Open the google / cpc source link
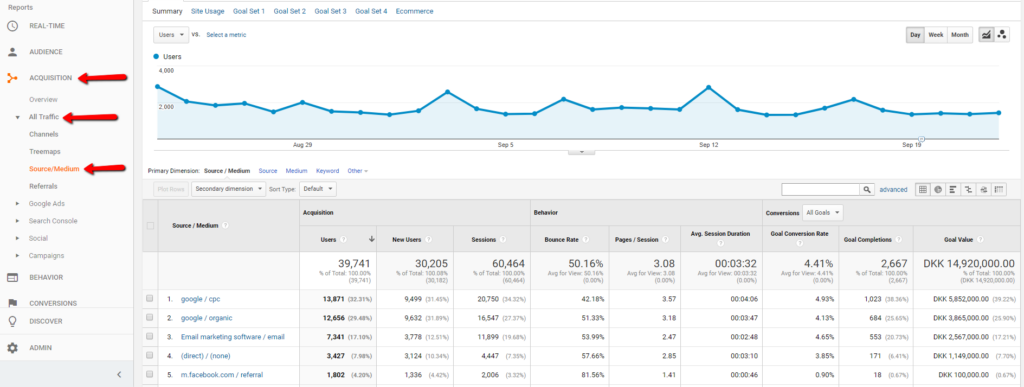Image resolution: width=1024 pixels, height=387 pixels. (200, 299)
